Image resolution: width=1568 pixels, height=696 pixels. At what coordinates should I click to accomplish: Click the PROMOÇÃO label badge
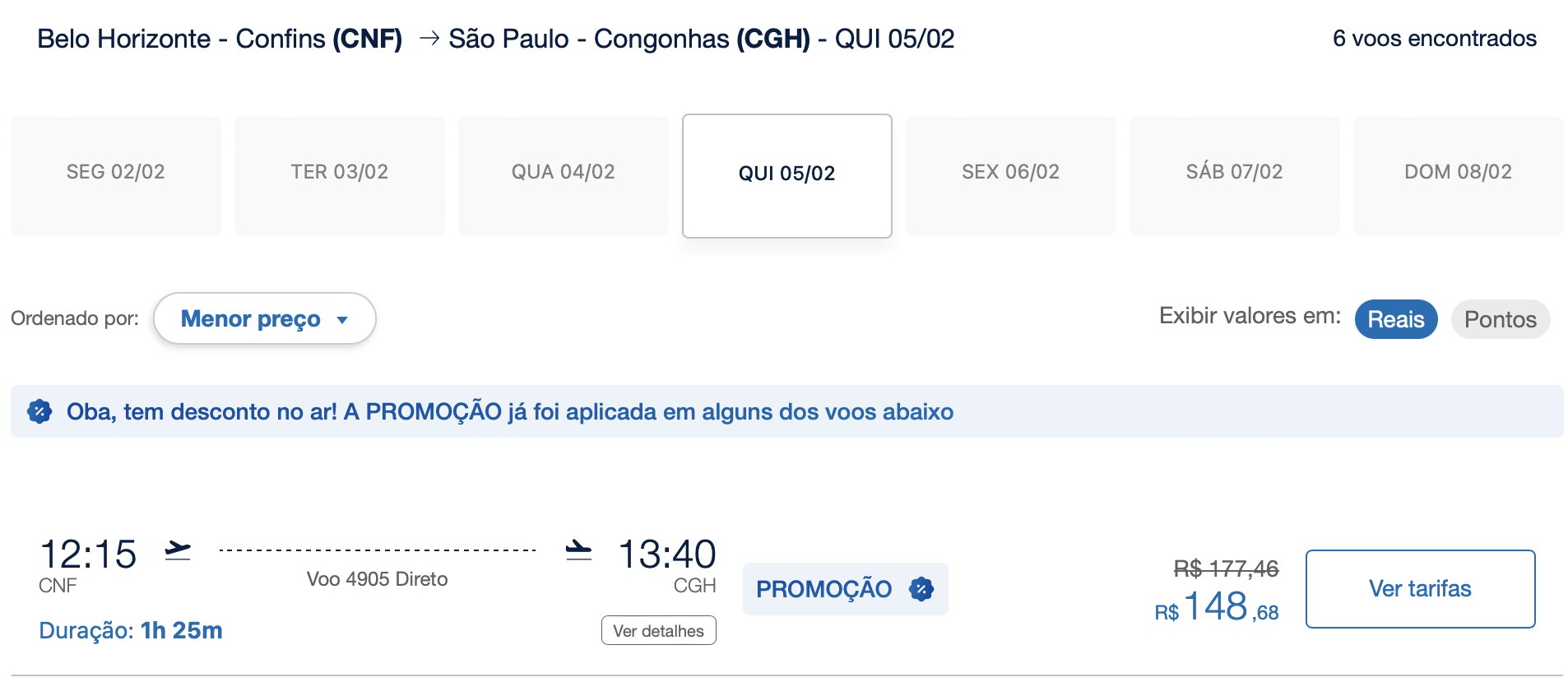click(x=823, y=589)
